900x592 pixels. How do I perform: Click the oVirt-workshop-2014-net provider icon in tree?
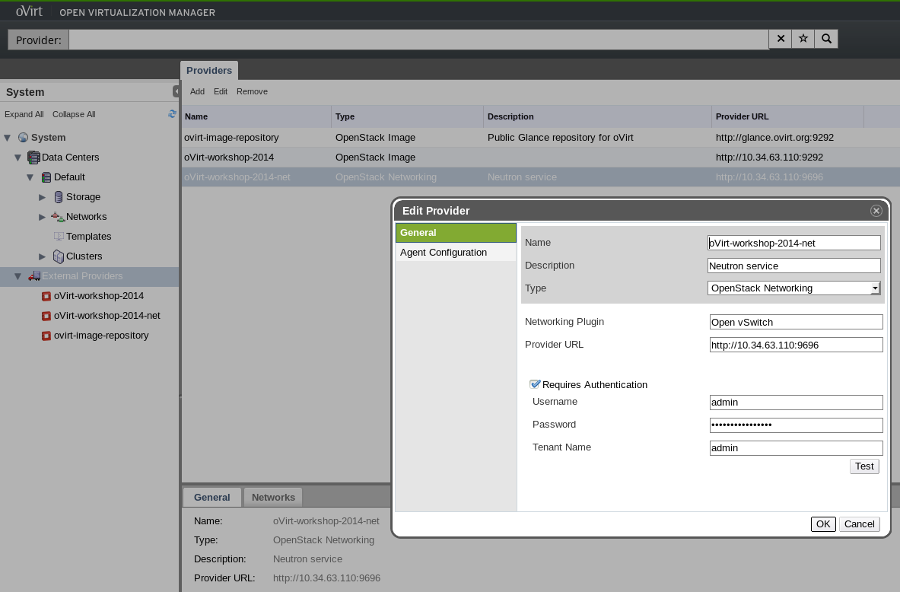coord(46,316)
